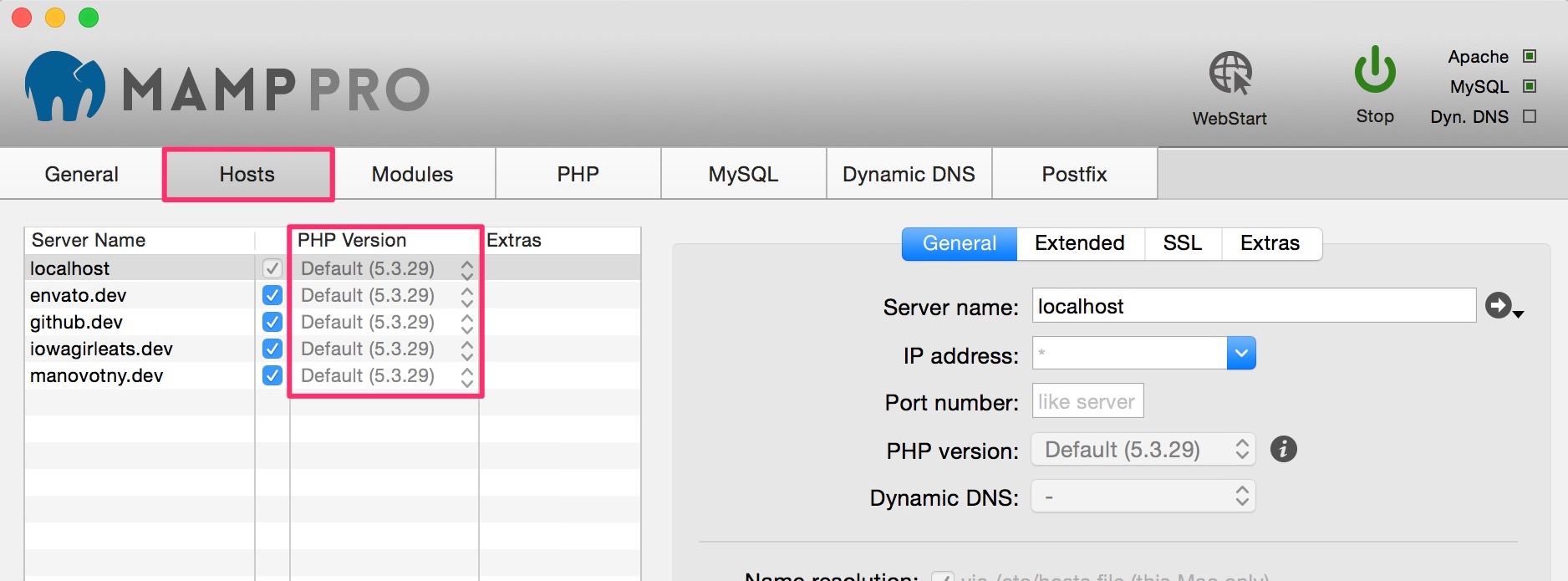
Task: Switch to the Hosts tab
Action: tap(247, 174)
